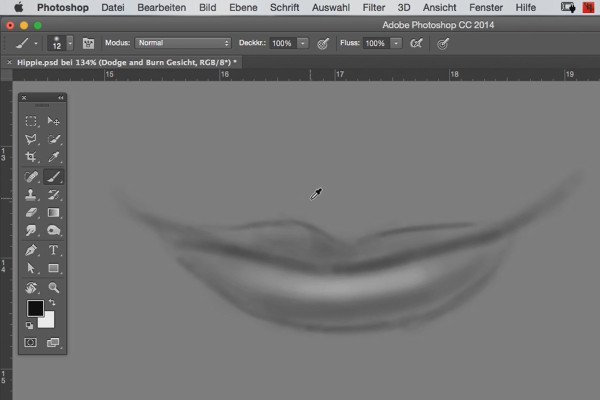Open the Ebene menu
The width and height of the screenshot is (600, 400).
click(x=243, y=7)
